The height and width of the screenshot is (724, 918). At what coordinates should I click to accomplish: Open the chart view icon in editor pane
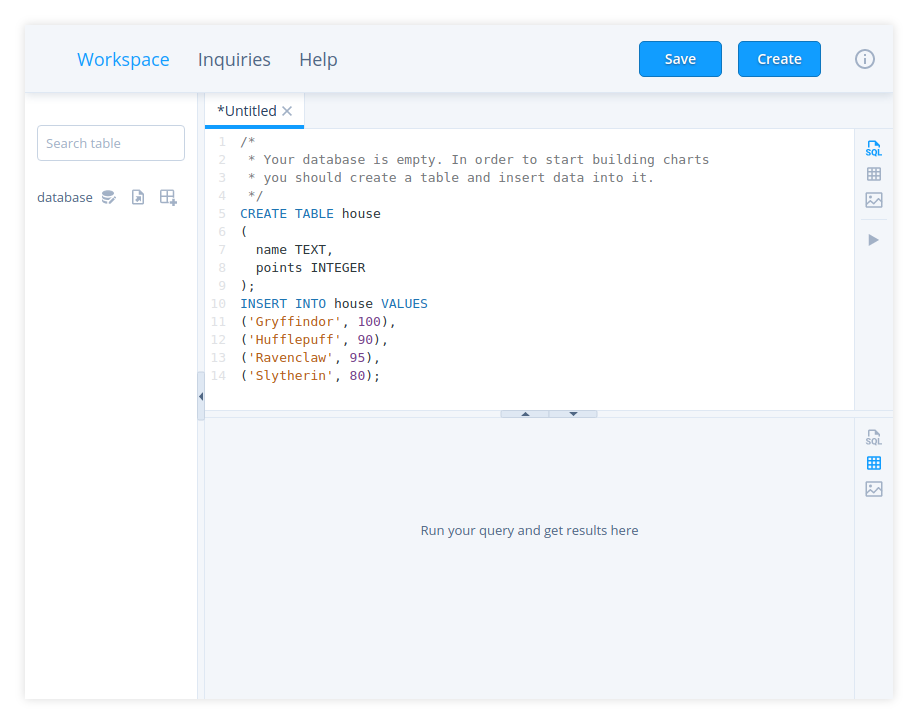(873, 200)
